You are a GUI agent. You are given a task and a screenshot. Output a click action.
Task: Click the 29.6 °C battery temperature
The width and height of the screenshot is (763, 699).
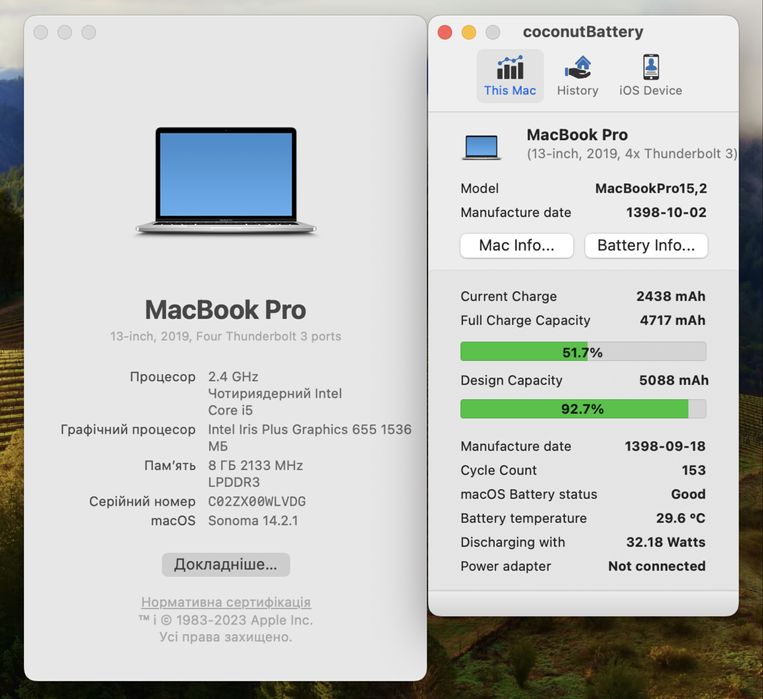point(681,518)
